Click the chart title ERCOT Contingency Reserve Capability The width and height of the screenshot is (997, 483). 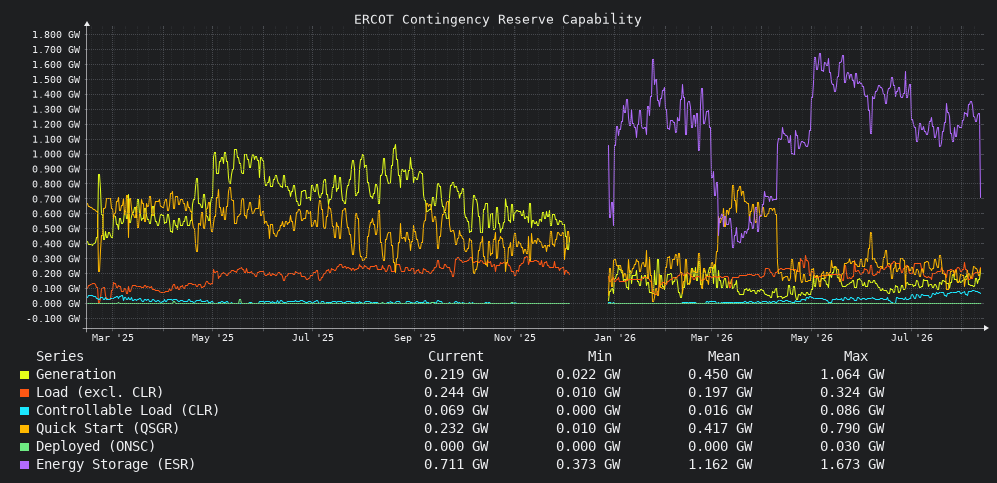click(x=498, y=20)
